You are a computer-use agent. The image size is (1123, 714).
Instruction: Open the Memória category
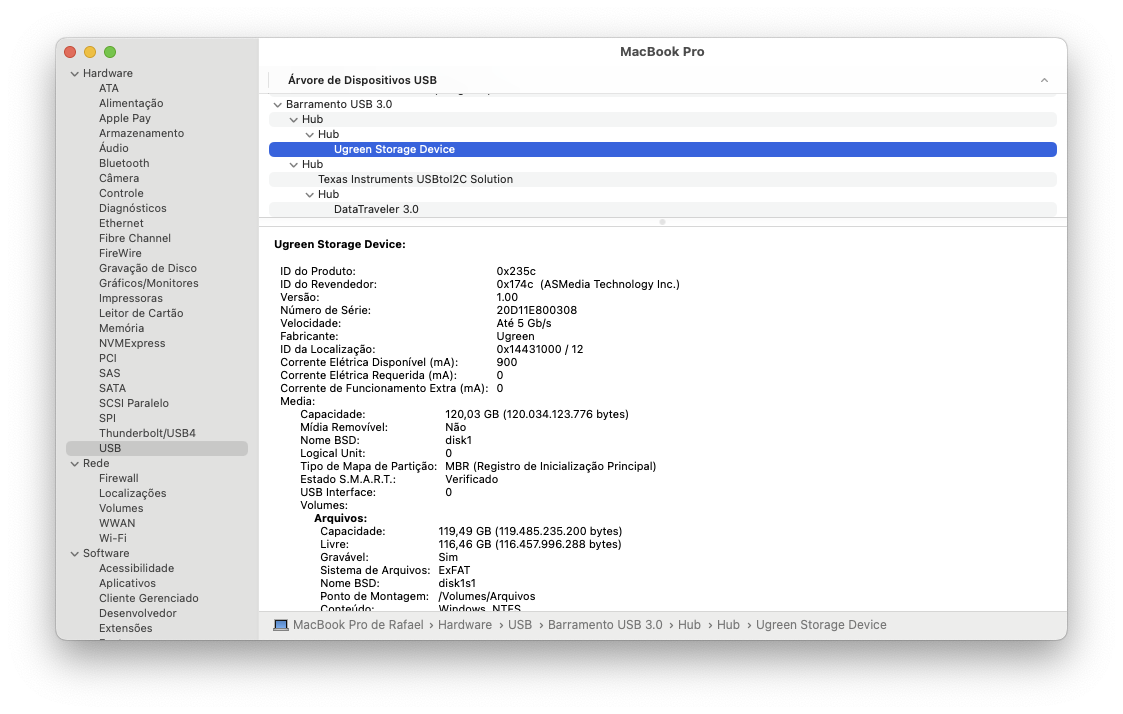click(x=121, y=329)
